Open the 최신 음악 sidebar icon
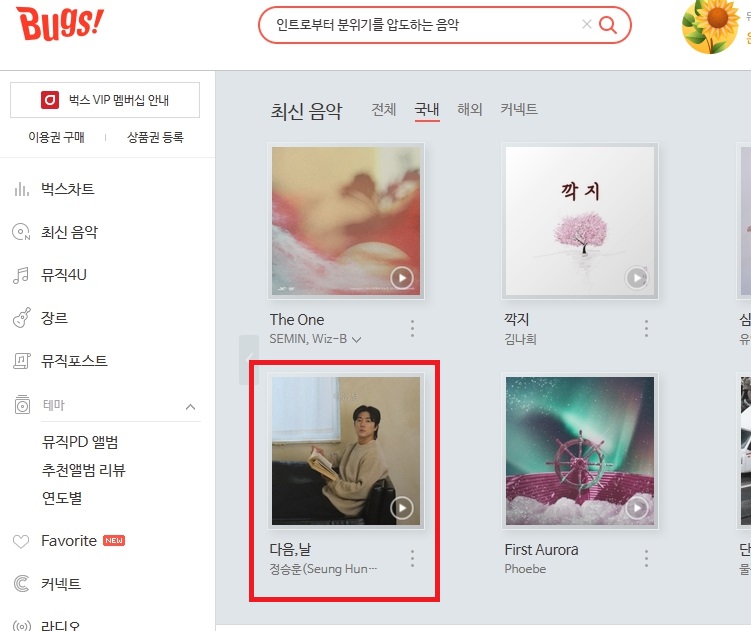 (21, 232)
